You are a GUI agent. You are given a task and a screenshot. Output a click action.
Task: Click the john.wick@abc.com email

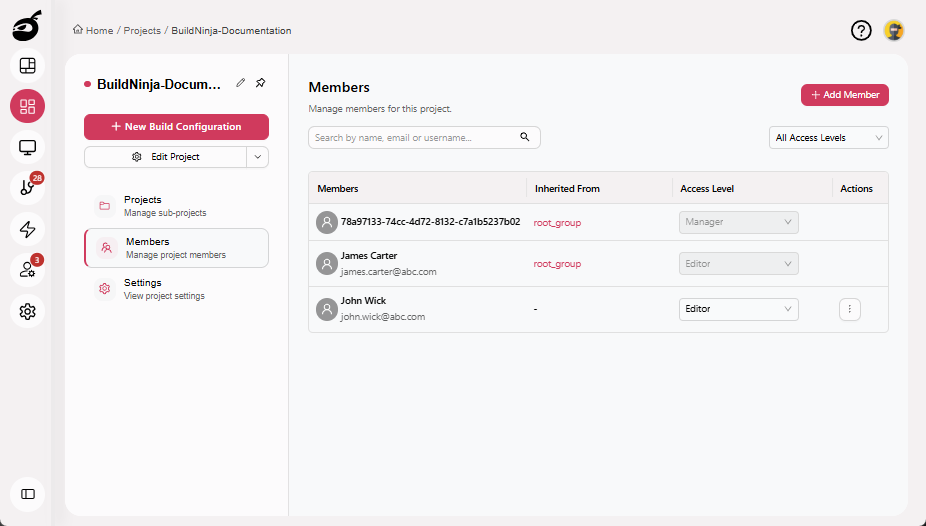383,316
